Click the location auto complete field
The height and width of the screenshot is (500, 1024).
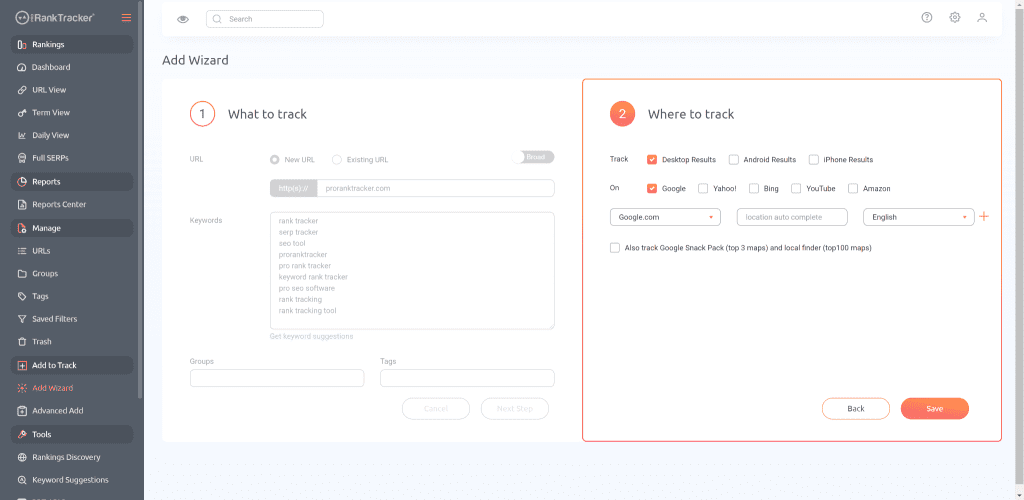point(792,217)
